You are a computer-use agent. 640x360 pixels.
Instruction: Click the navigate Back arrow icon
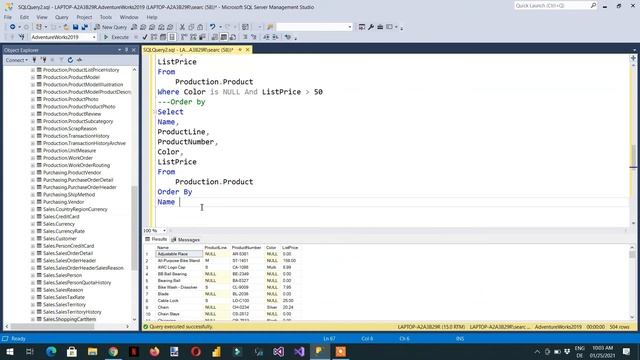point(13,27)
